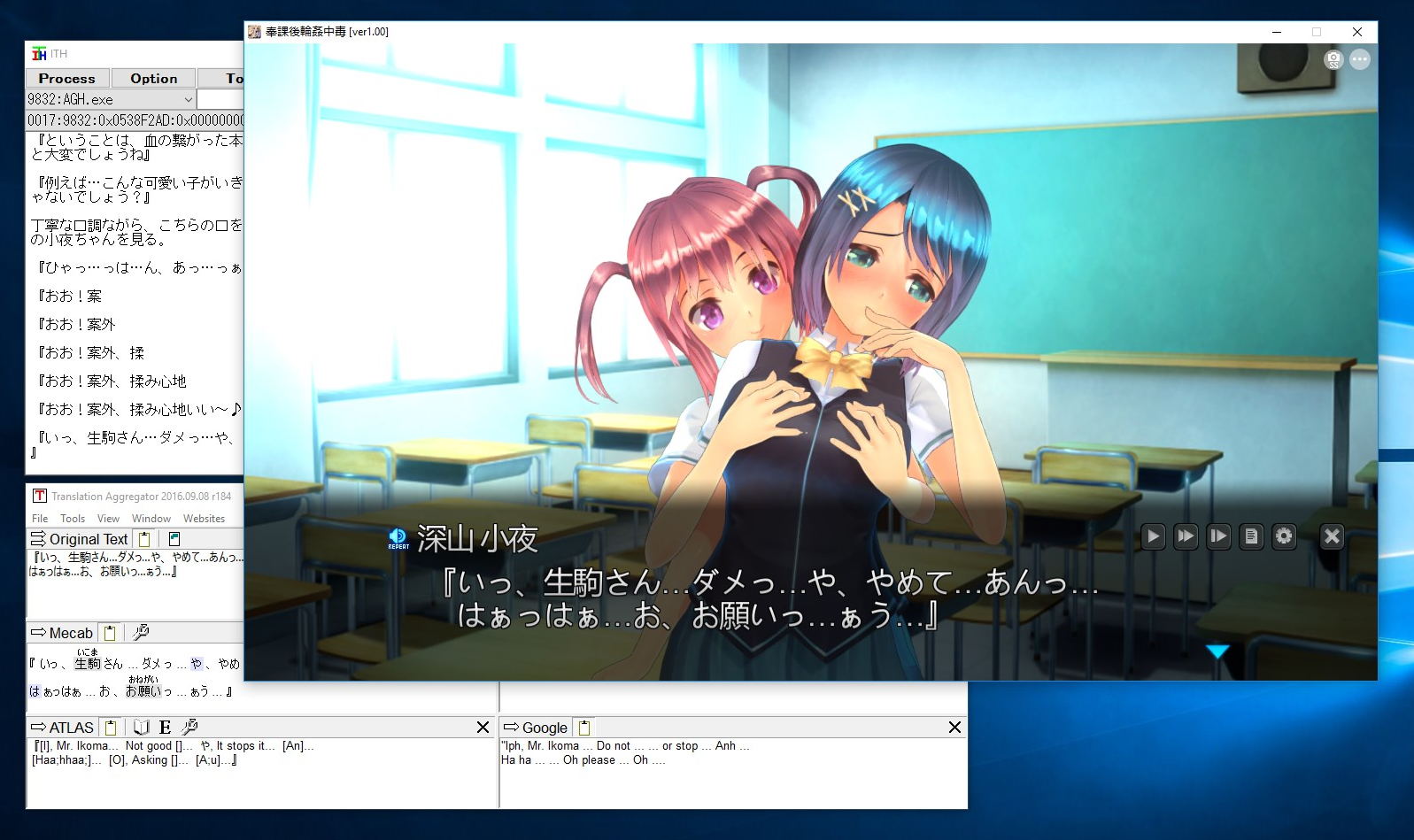
Task: Click the line 『おお！案外、揉み心地 in ITH
Action: [111, 381]
